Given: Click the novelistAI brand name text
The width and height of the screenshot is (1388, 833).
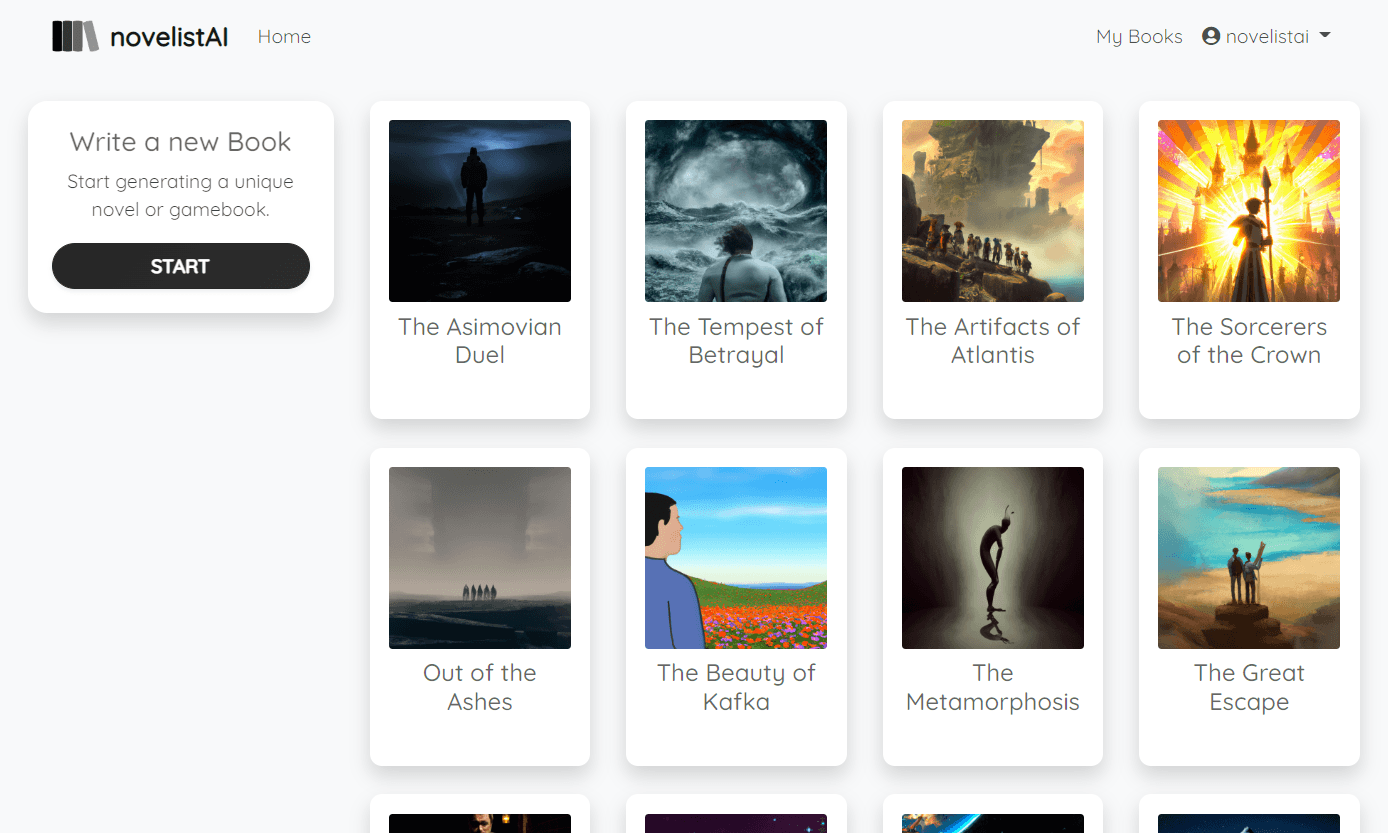Looking at the screenshot, I should [169, 38].
